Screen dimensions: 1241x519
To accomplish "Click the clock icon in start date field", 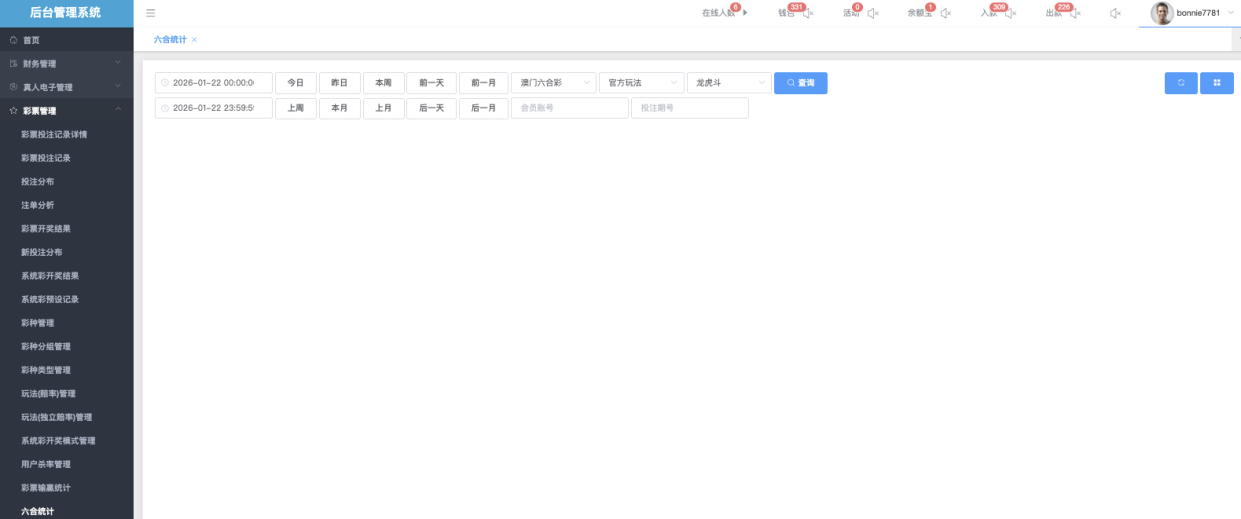I will [x=165, y=83].
